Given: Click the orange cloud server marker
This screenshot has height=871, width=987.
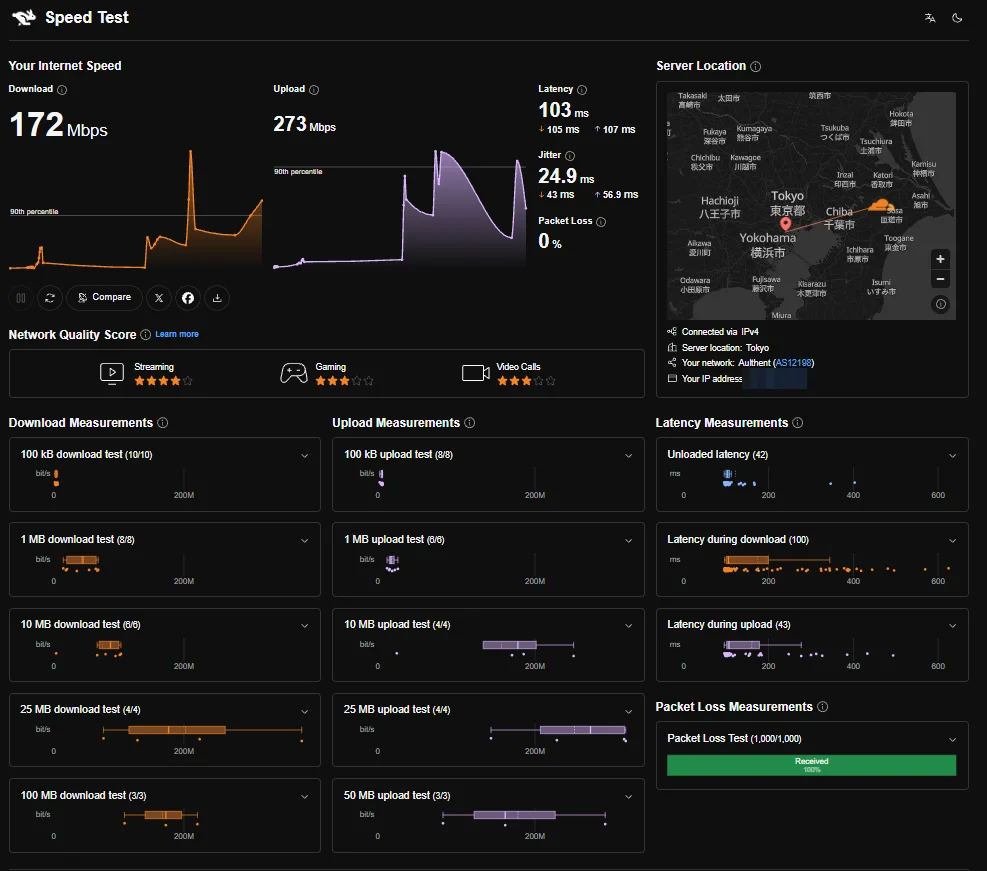Looking at the screenshot, I should click(881, 205).
